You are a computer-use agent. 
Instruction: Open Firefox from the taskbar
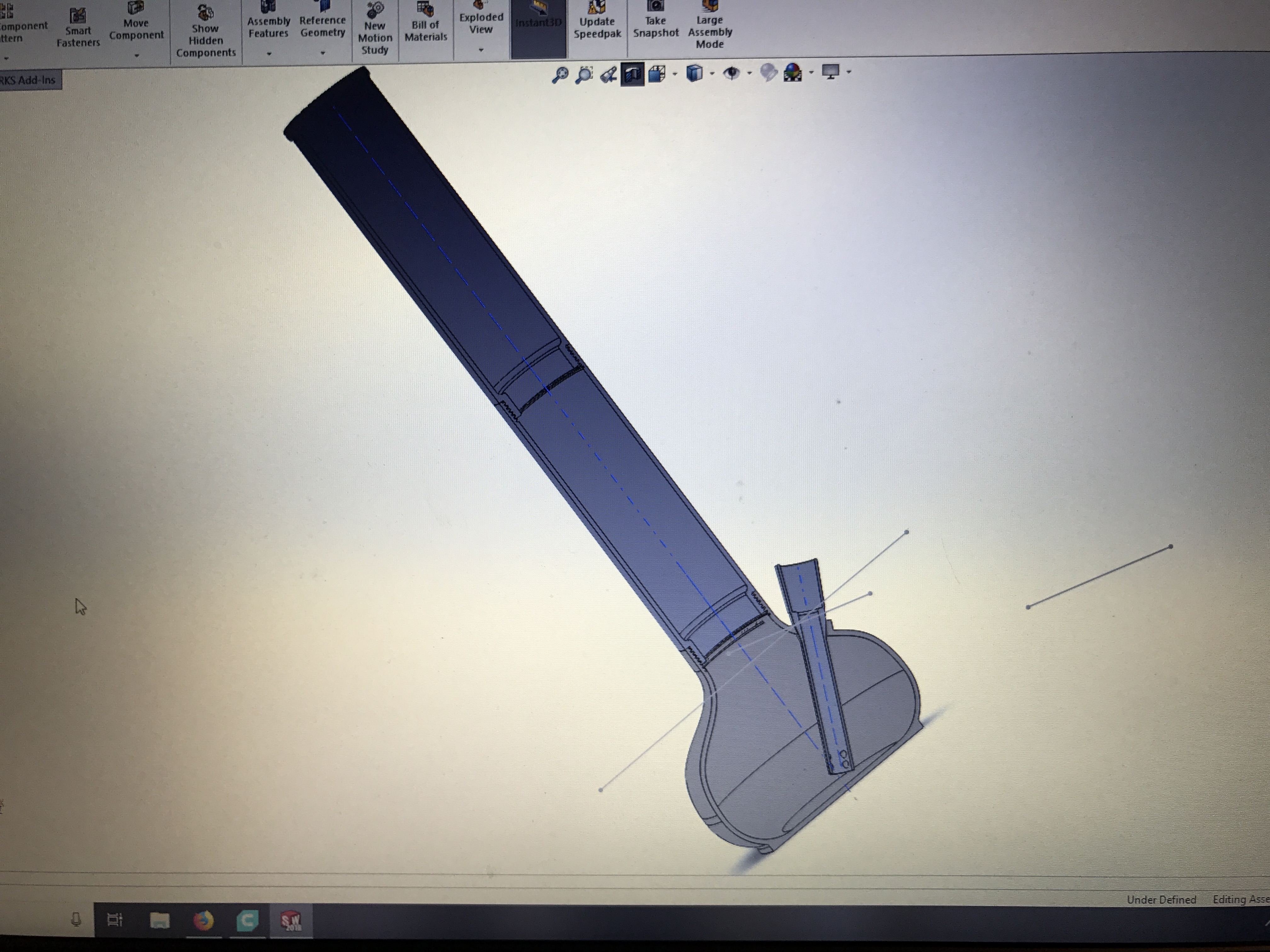(203, 921)
